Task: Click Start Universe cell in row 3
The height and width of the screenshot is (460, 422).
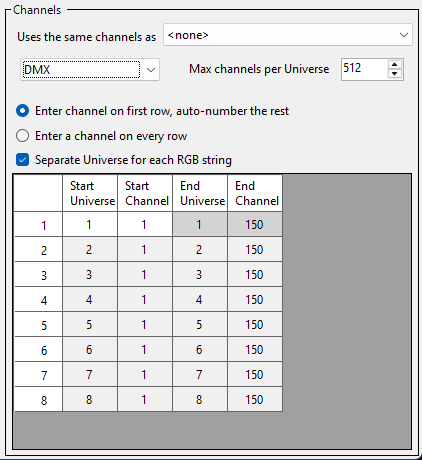Action: point(90,275)
